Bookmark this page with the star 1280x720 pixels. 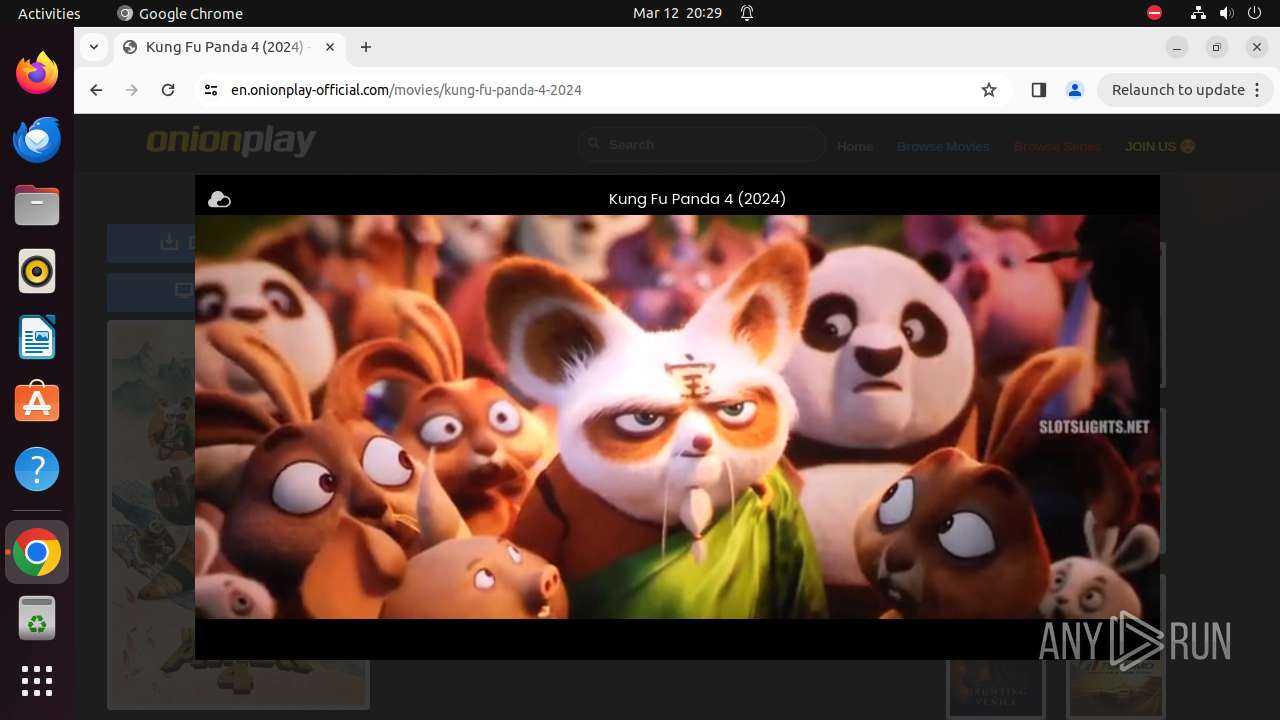[x=989, y=90]
